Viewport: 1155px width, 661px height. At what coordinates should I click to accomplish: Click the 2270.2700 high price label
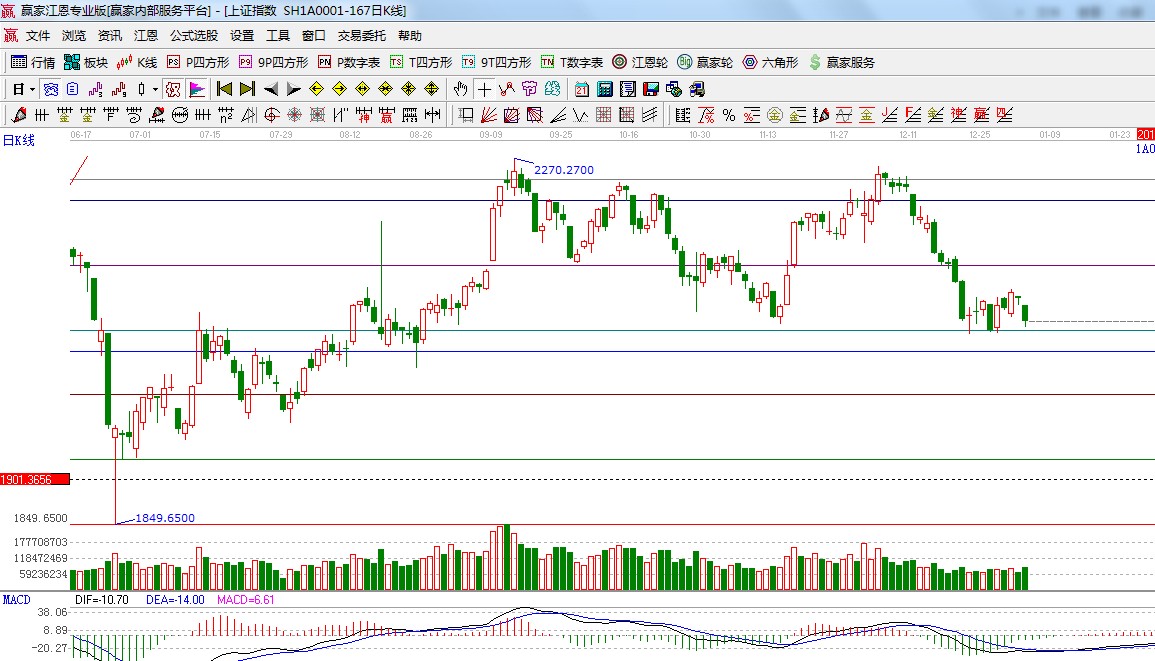(563, 170)
